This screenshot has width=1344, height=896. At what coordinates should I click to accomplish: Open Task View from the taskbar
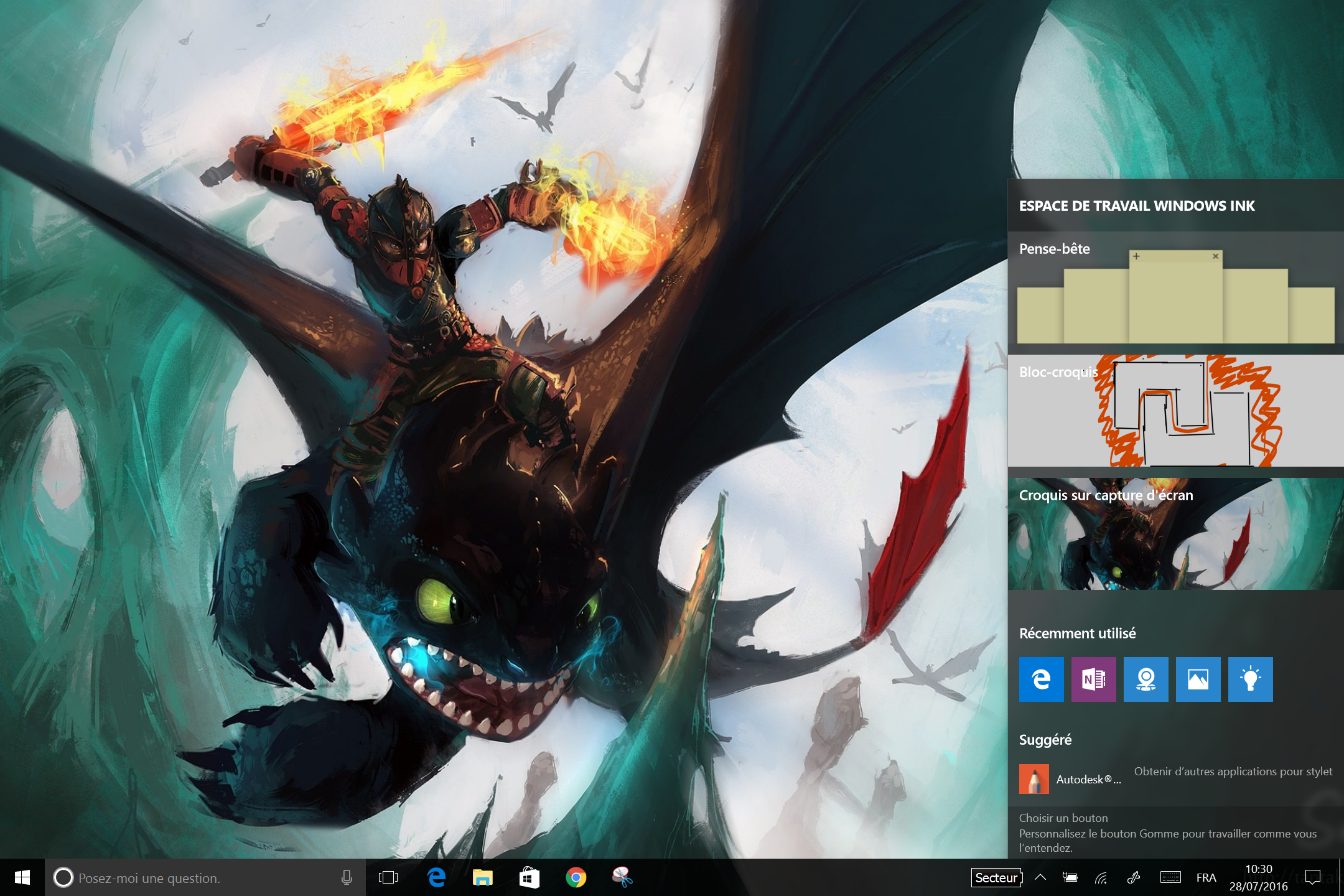(388, 877)
